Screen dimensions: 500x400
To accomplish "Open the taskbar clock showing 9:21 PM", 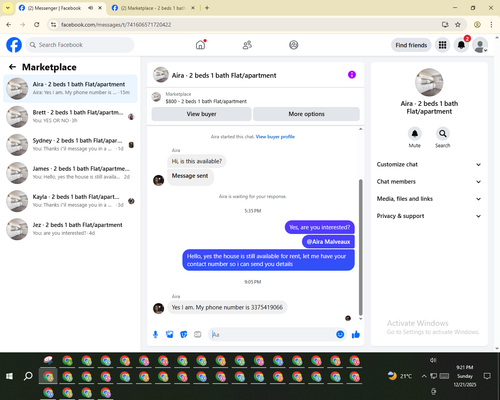I will click(465, 376).
